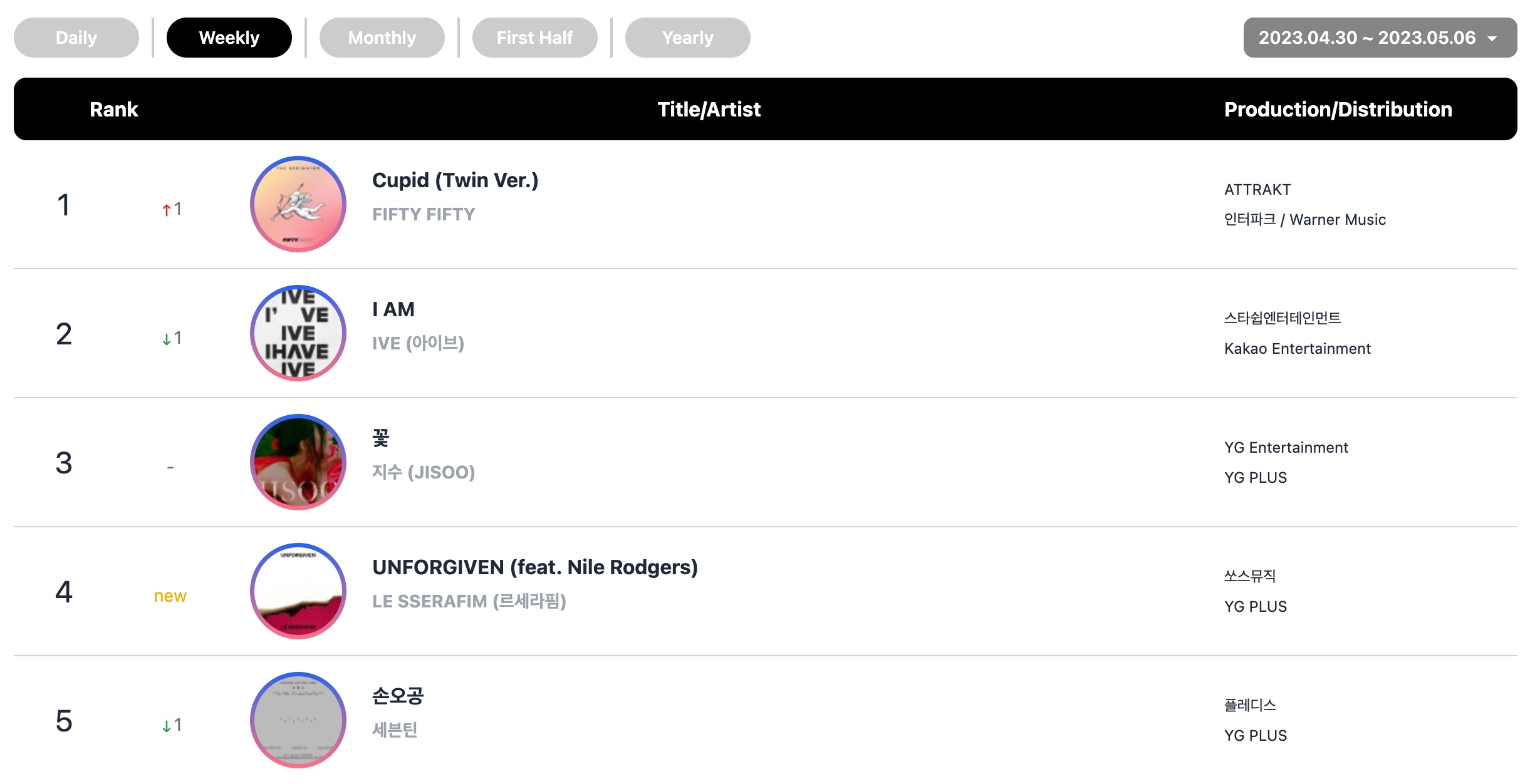Click green down arrow beside I AM
The height and width of the screenshot is (784, 1530).
coord(167,339)
